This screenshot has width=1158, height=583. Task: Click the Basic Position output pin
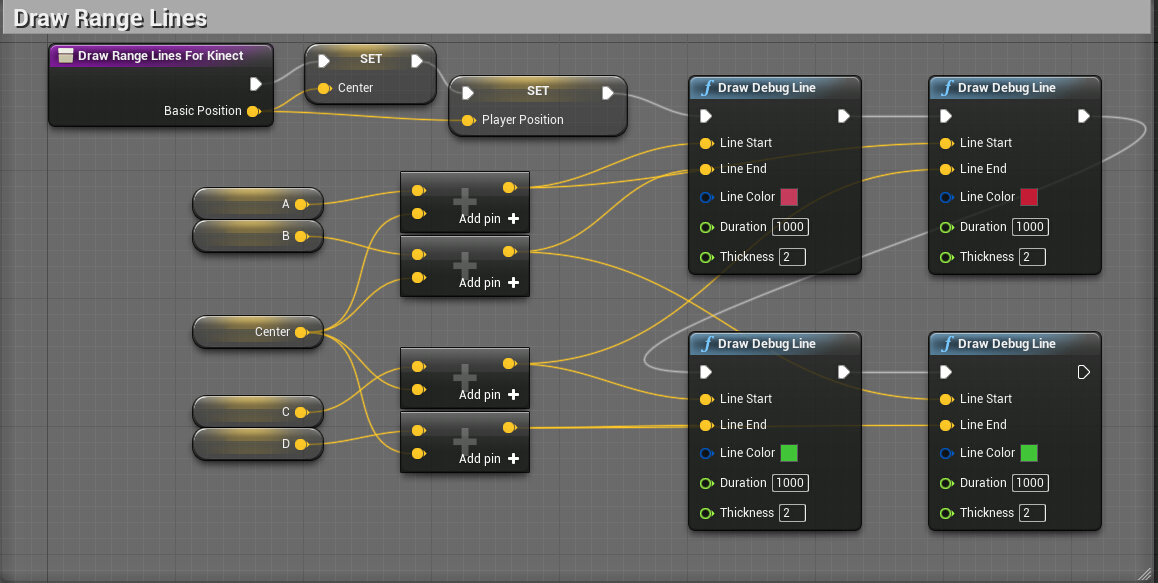point(253,111)
